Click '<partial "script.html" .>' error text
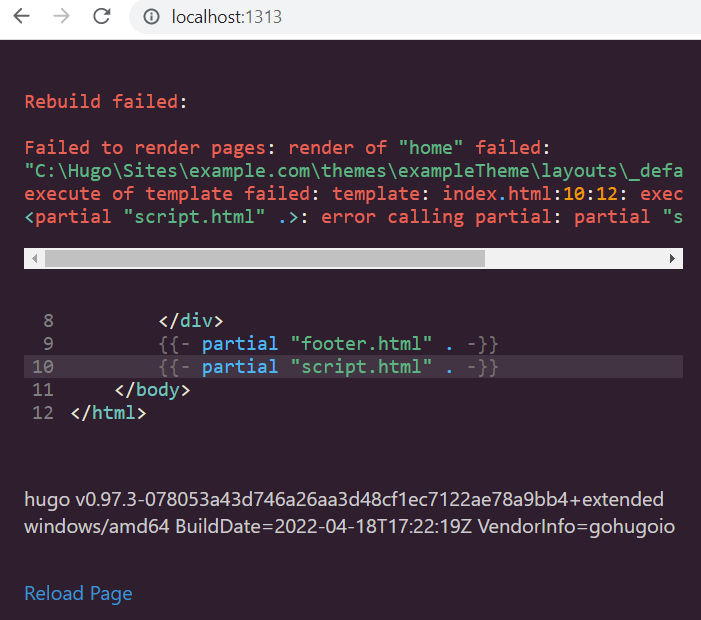The image size is (701, 620). pos(161,217)
